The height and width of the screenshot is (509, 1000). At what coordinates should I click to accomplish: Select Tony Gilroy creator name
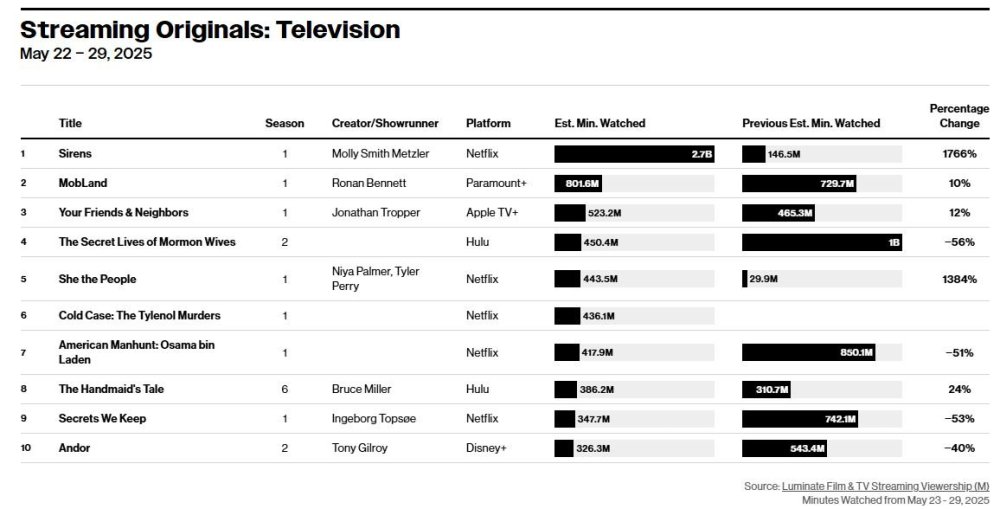click(360, 448)
